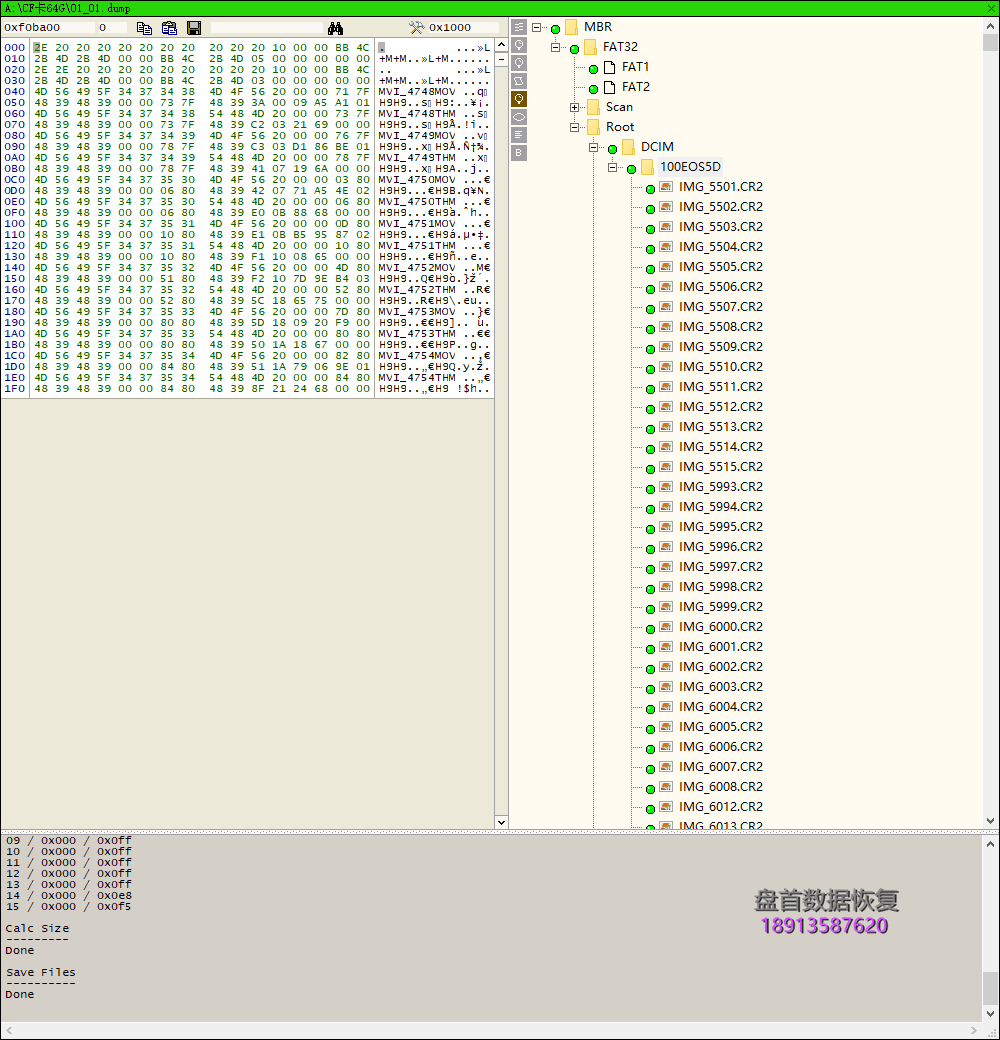
Task: Close the dump window
Action: point(991,8)
